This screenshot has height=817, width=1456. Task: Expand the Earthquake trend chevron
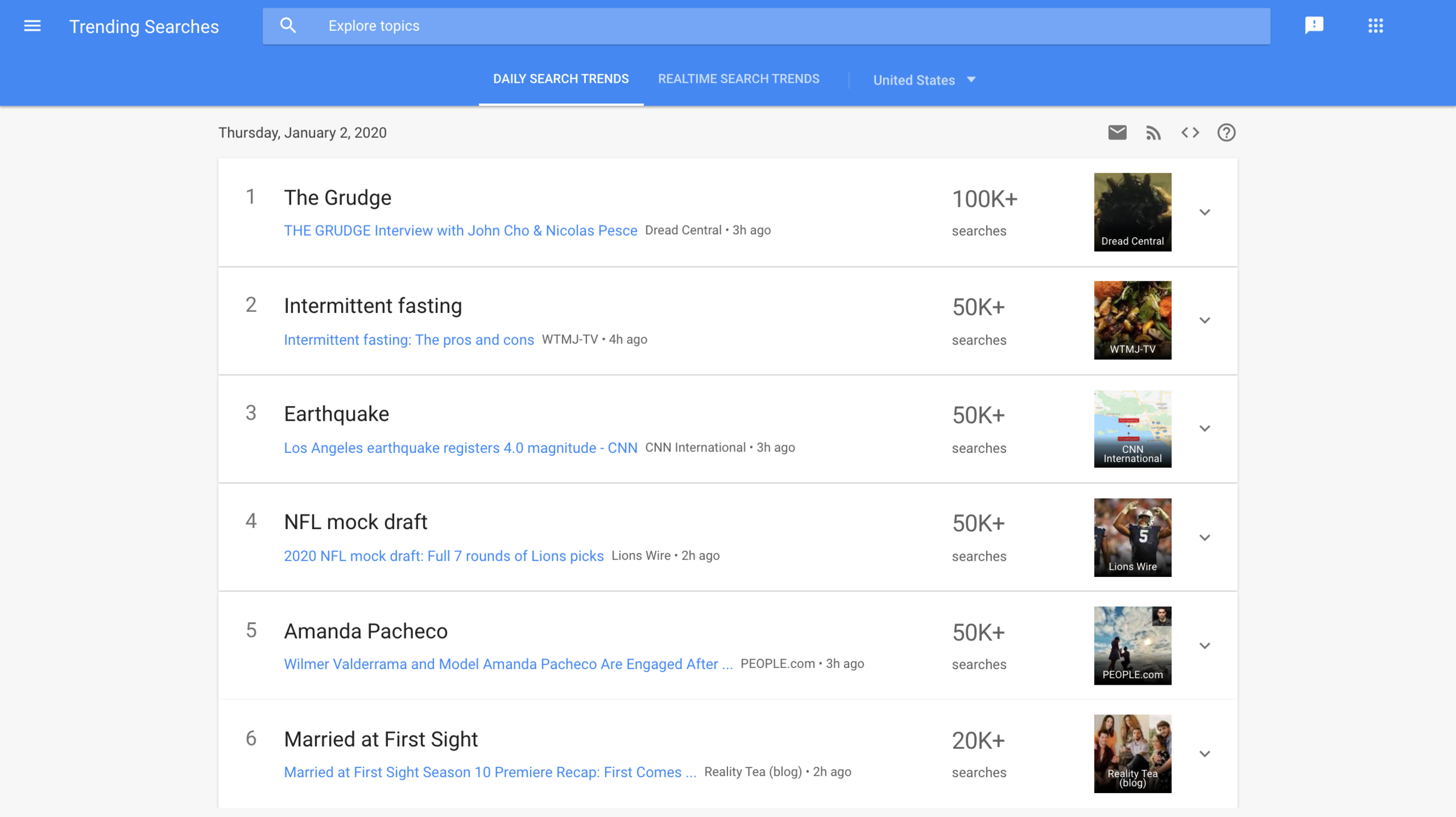point(1204,429)
